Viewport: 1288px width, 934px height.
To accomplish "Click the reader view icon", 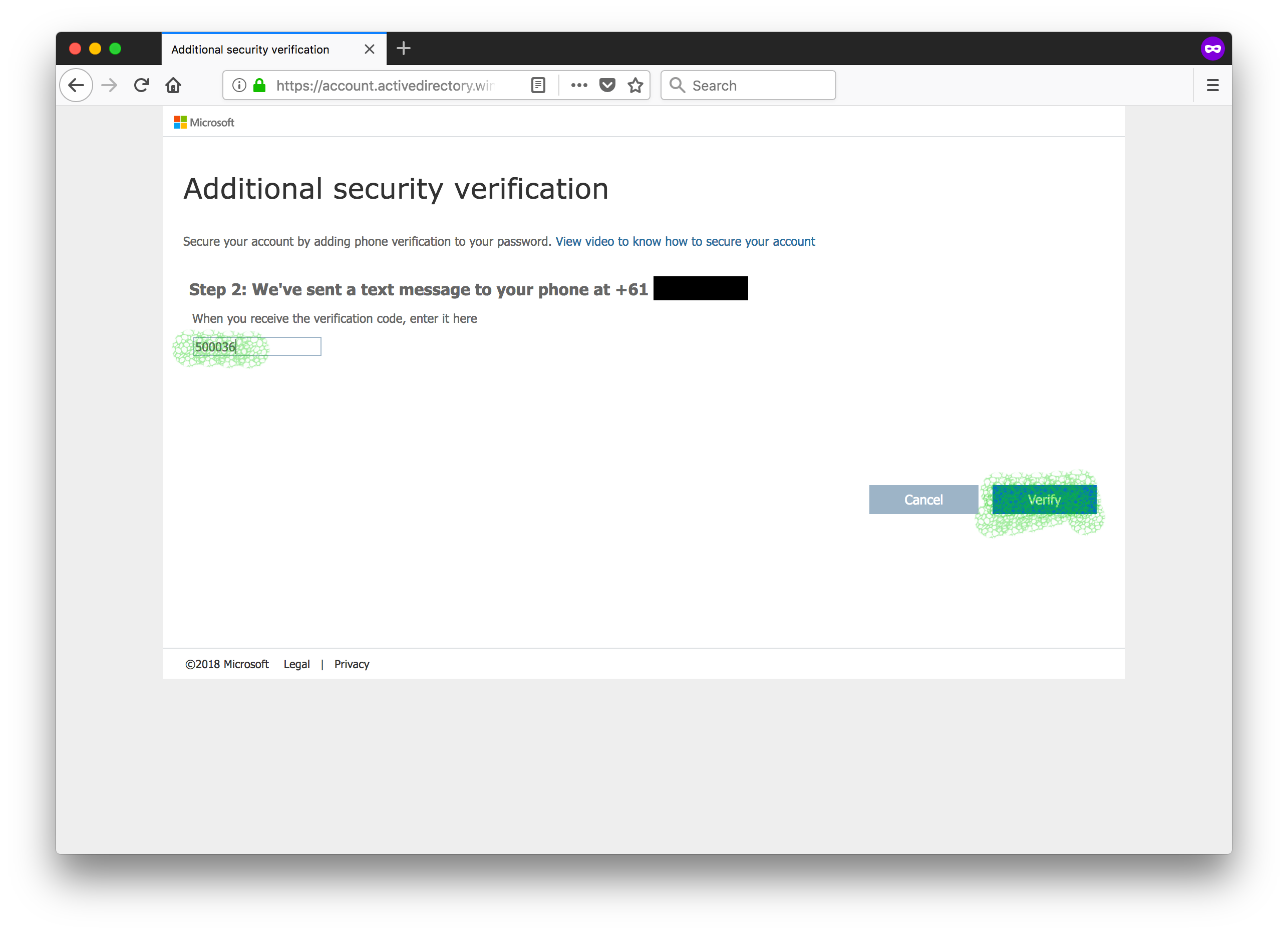I will 539,85.
